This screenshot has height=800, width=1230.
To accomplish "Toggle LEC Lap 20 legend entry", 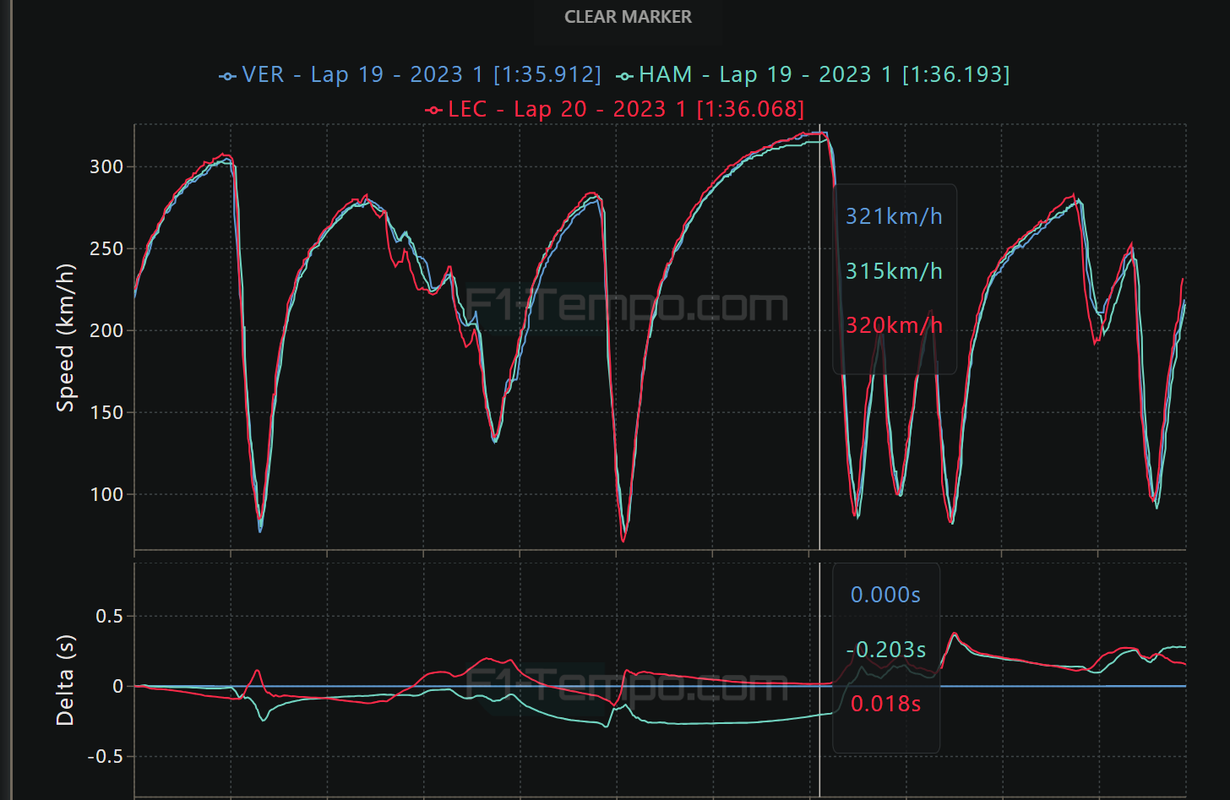I will (x=615, y=108).
